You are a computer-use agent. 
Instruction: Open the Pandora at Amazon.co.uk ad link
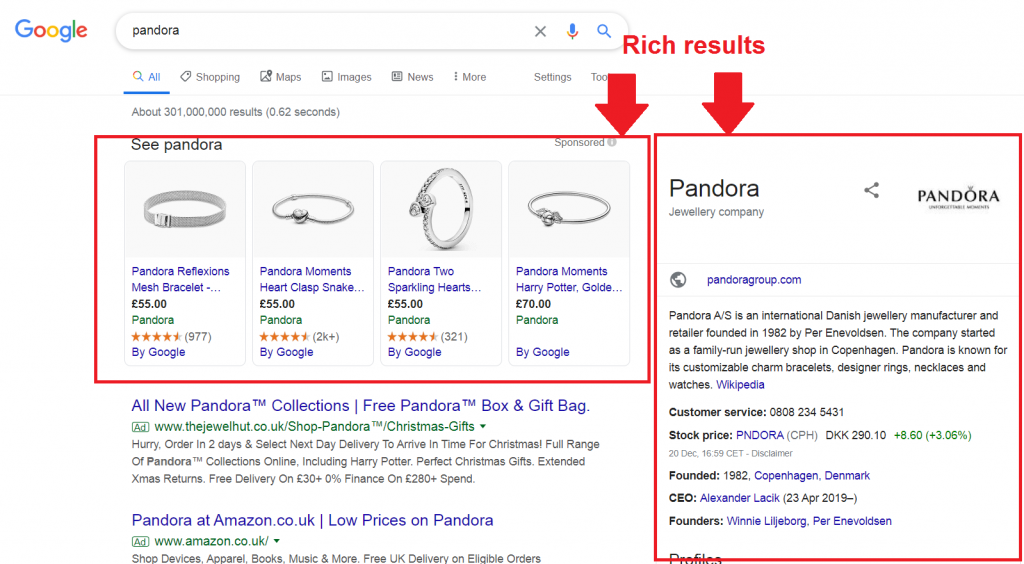coord(312,520)
